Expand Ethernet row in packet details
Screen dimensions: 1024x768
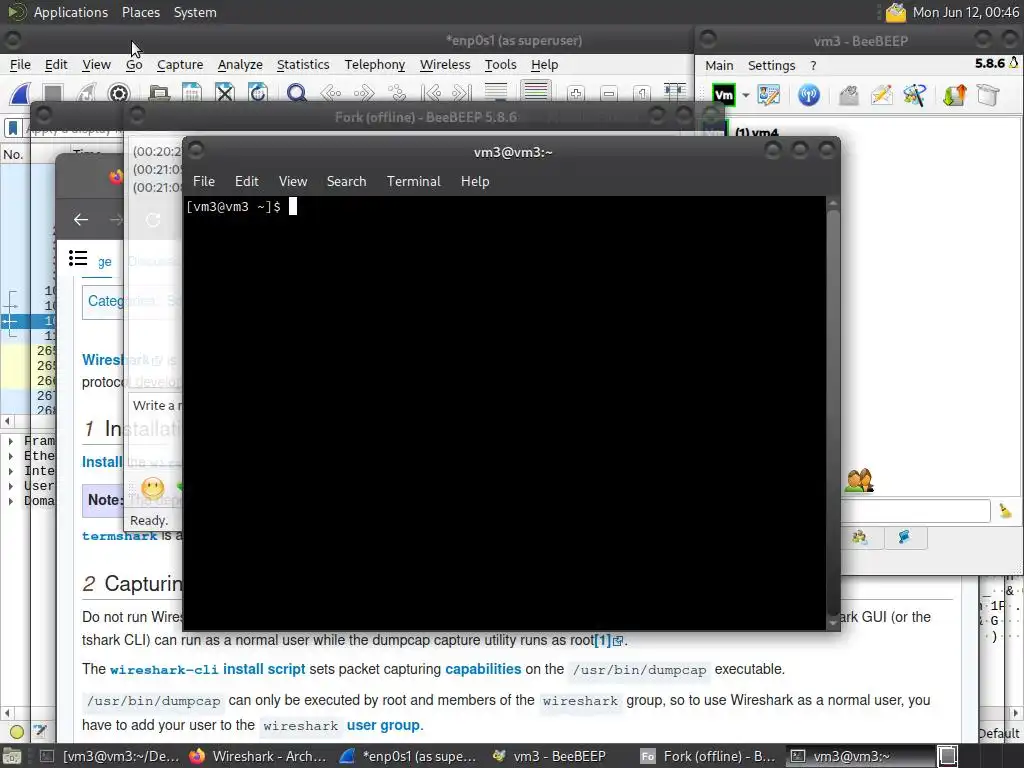point(10,456)
